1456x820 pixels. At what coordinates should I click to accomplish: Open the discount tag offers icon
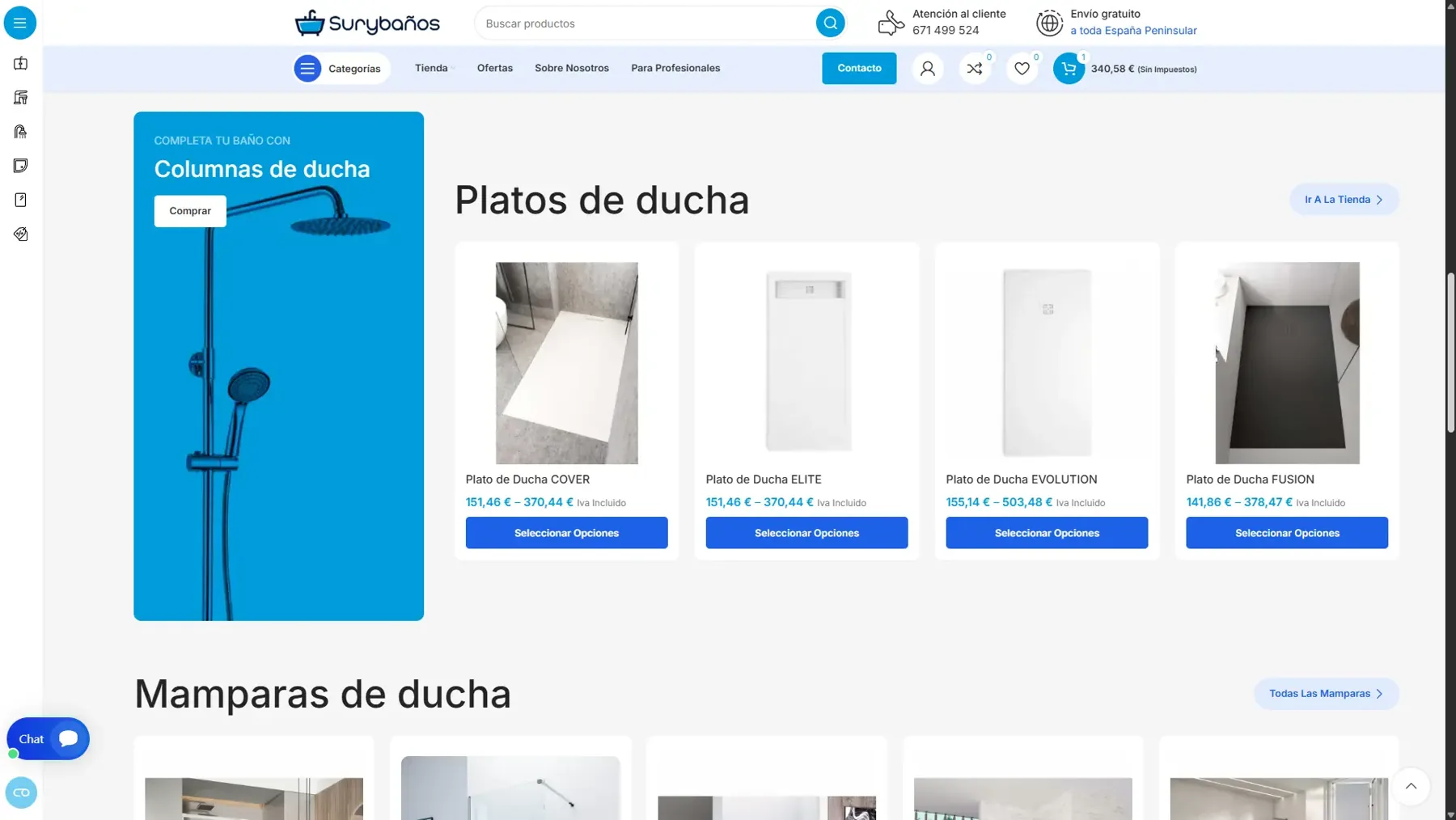(x=21, y=234)
